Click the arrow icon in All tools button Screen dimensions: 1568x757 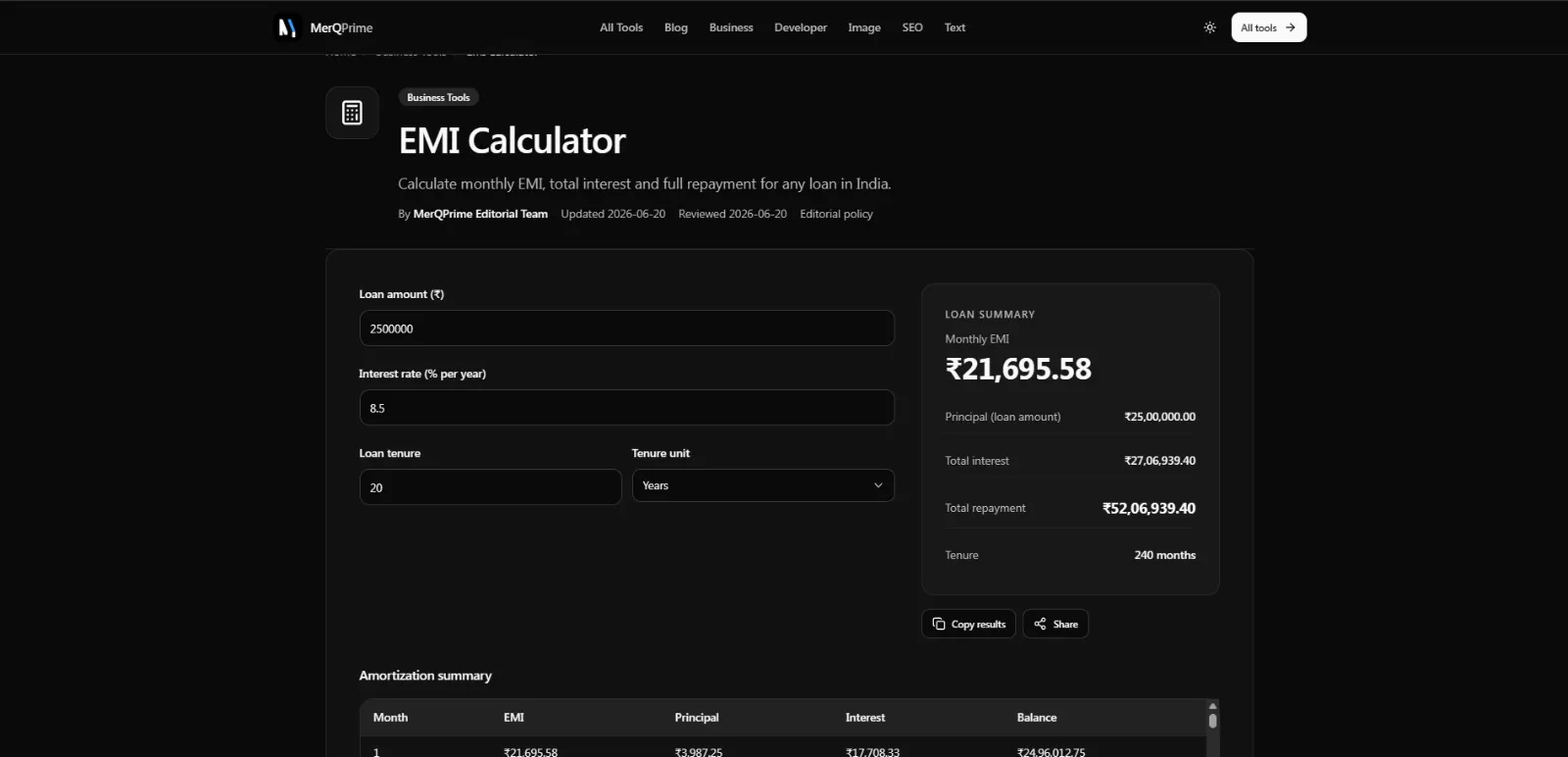tap(1291, 27)
